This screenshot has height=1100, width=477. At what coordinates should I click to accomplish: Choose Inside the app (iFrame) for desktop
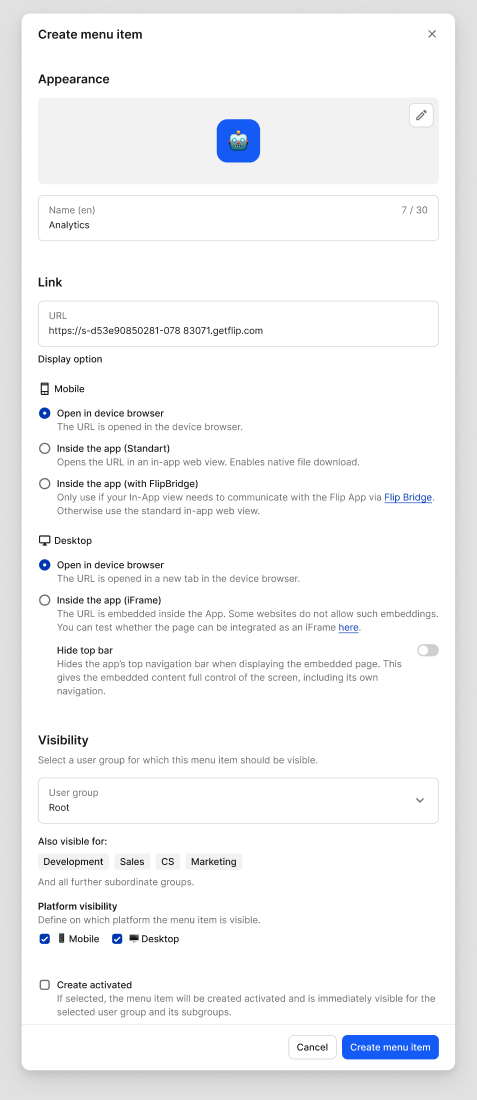(45, 600)
